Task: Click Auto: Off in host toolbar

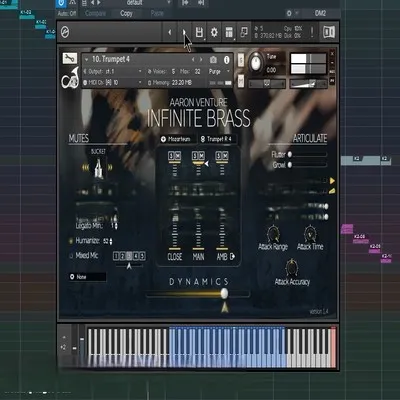Action: (x=67, y=14)
